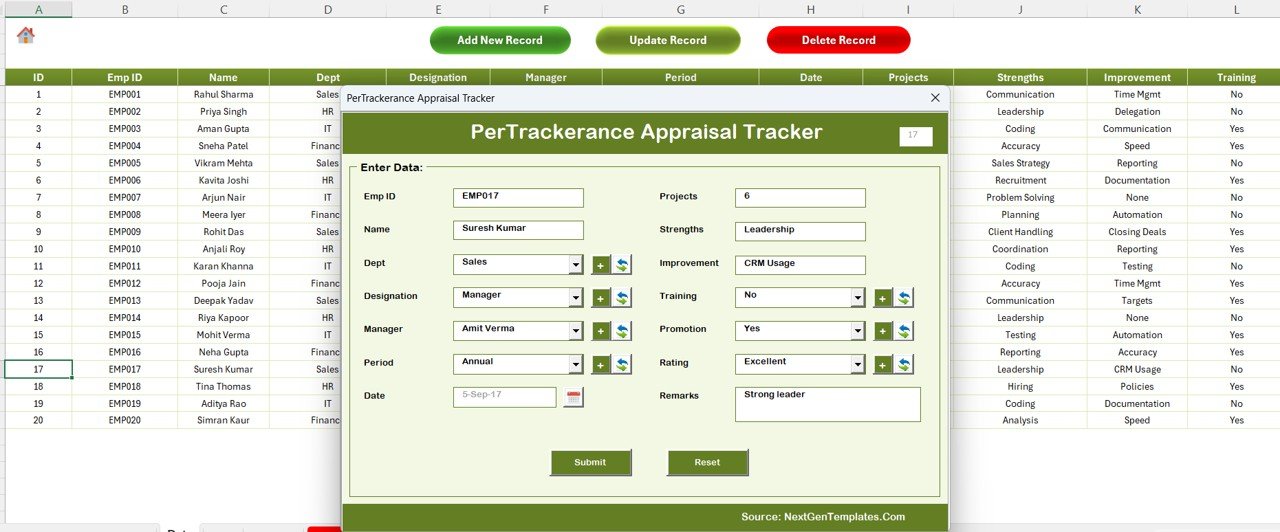Click the Period table header

point(680,77)
